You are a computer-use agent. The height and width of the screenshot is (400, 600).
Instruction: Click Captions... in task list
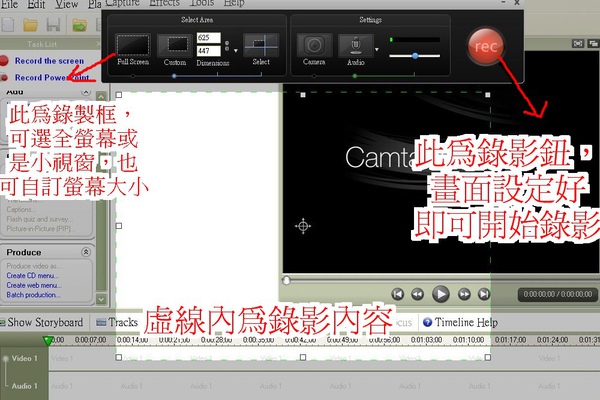pyautogui.click(x=21, y=209)
